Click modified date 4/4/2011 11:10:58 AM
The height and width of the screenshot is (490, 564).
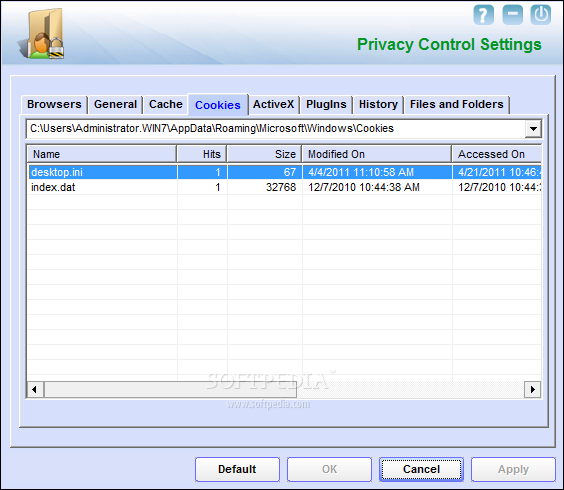click(361, 172)
